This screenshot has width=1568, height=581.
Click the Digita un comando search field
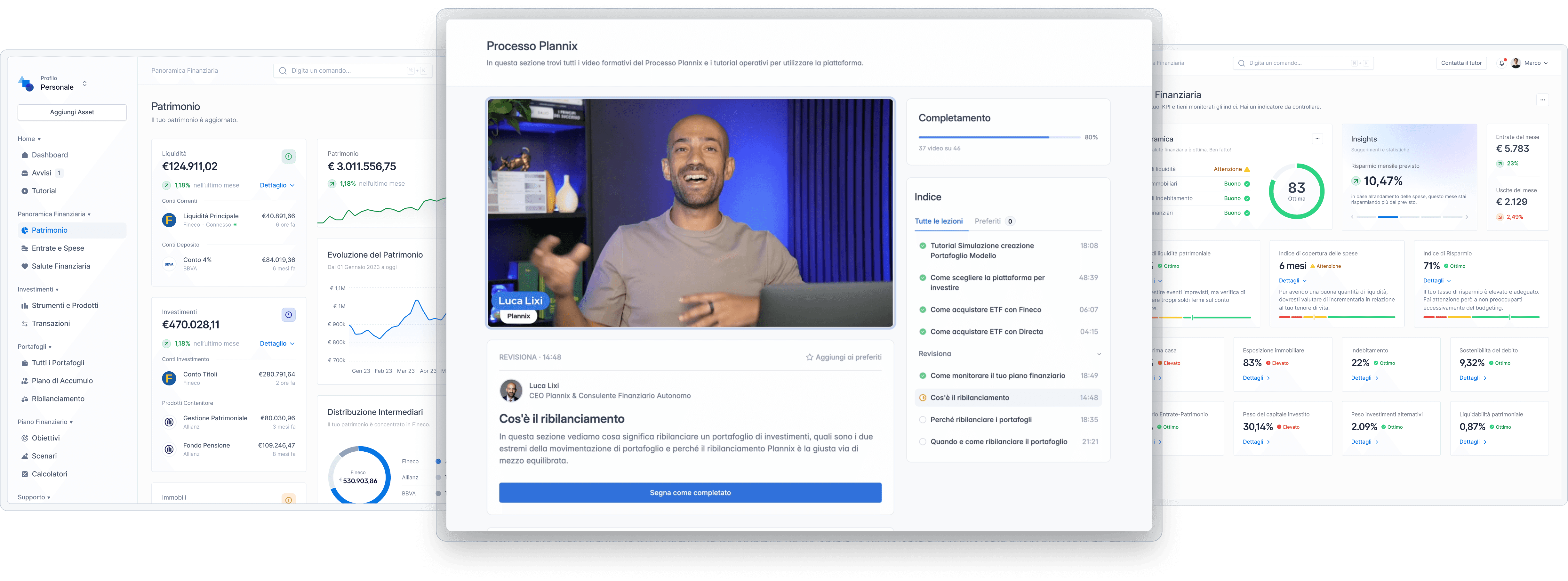coord(347,71)
